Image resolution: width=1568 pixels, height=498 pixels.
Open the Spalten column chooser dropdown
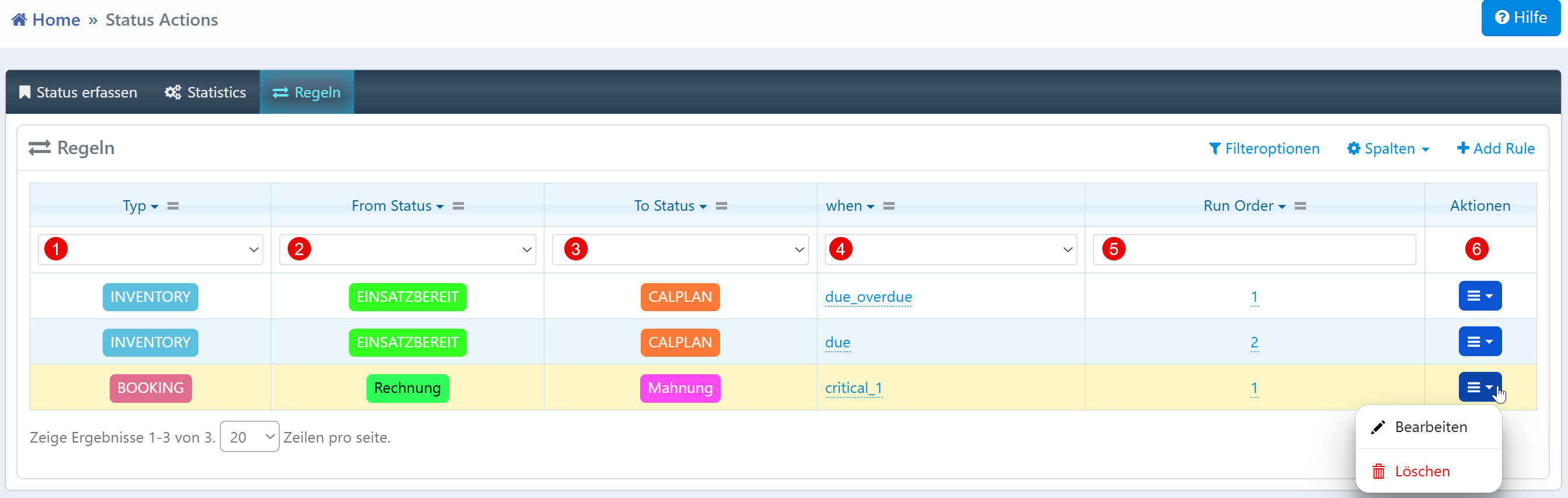1388,148
